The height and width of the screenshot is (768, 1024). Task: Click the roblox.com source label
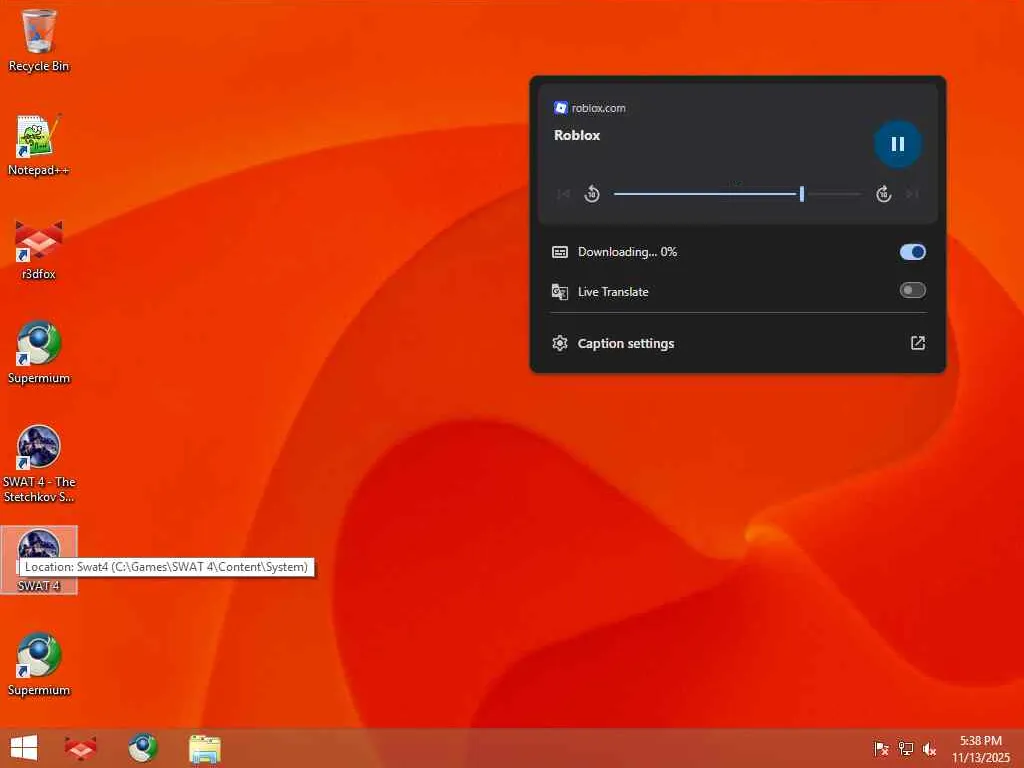598,108
